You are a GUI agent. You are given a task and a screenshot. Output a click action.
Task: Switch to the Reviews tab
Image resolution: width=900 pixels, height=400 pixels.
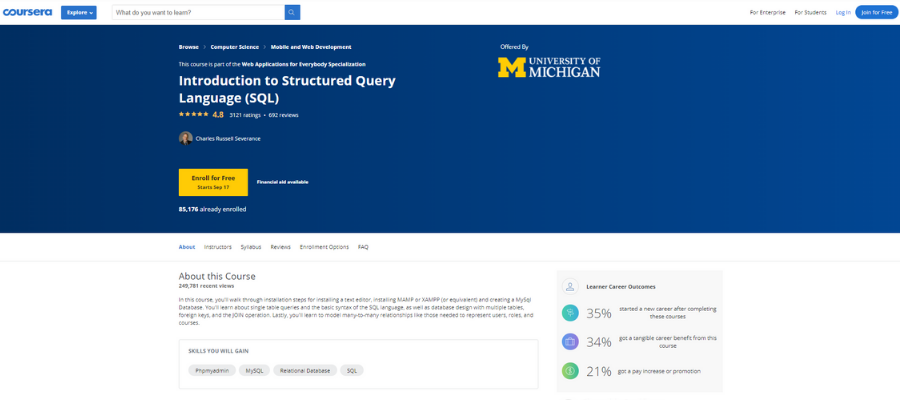pos(281,247)
